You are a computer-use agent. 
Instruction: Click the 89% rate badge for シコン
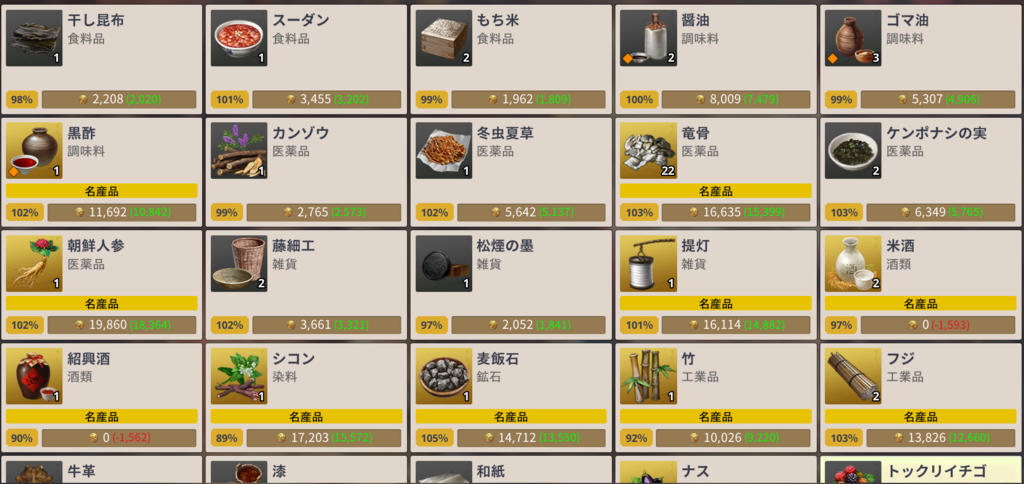pyautogui.click(x=226, y=438)
